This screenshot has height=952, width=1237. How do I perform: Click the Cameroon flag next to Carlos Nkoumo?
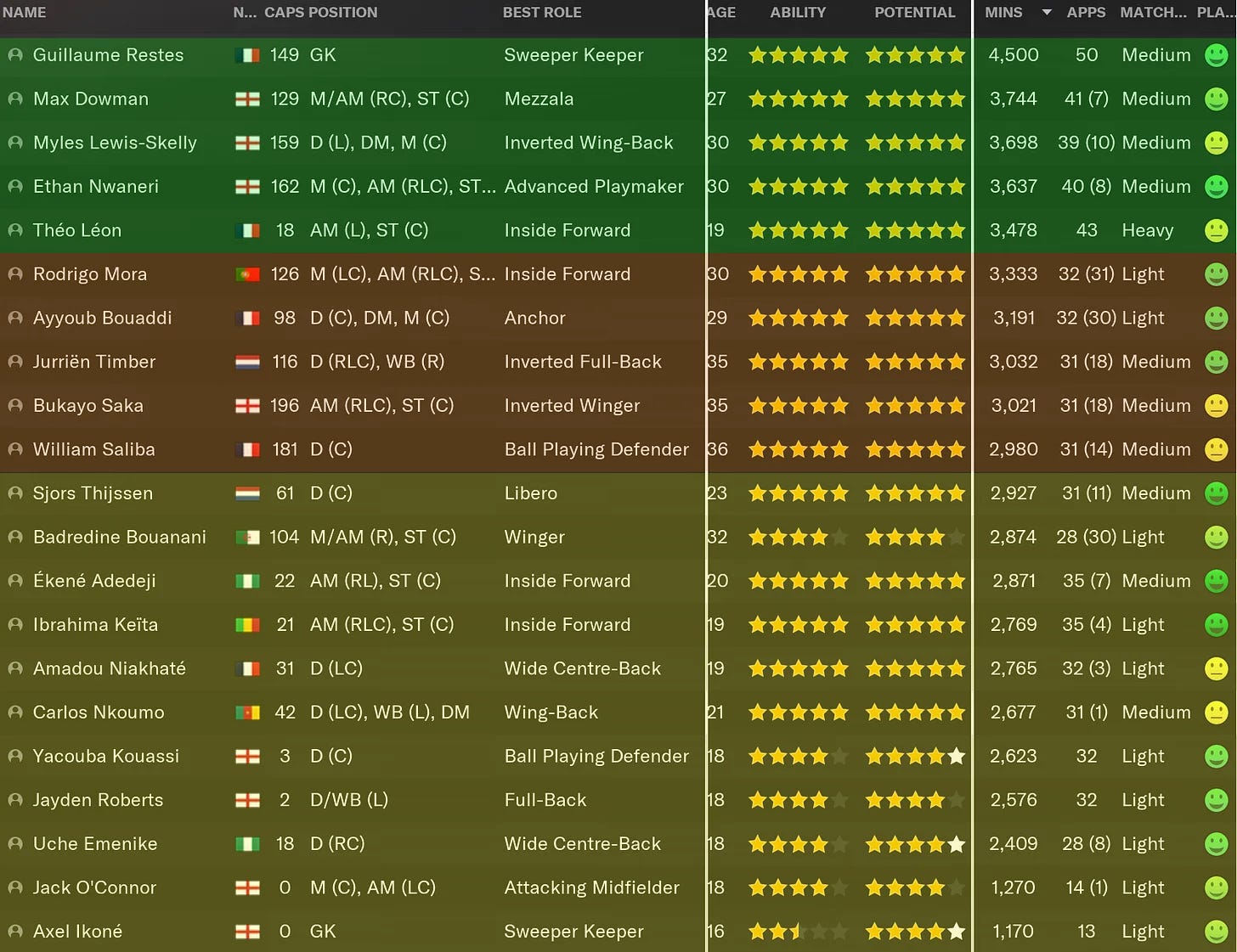pyautogui.click(x=247, y=713)
